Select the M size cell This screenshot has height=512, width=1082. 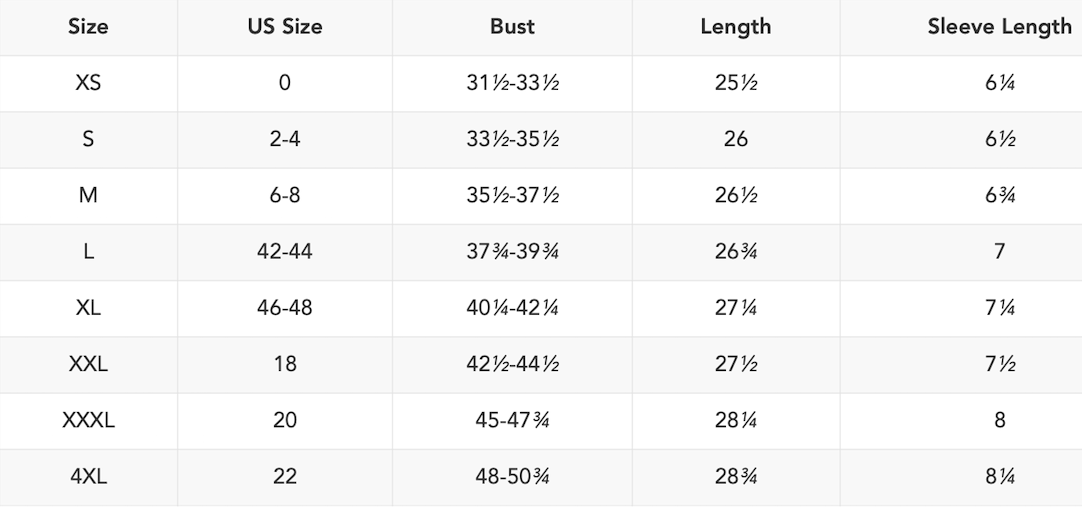pos(88,195)
